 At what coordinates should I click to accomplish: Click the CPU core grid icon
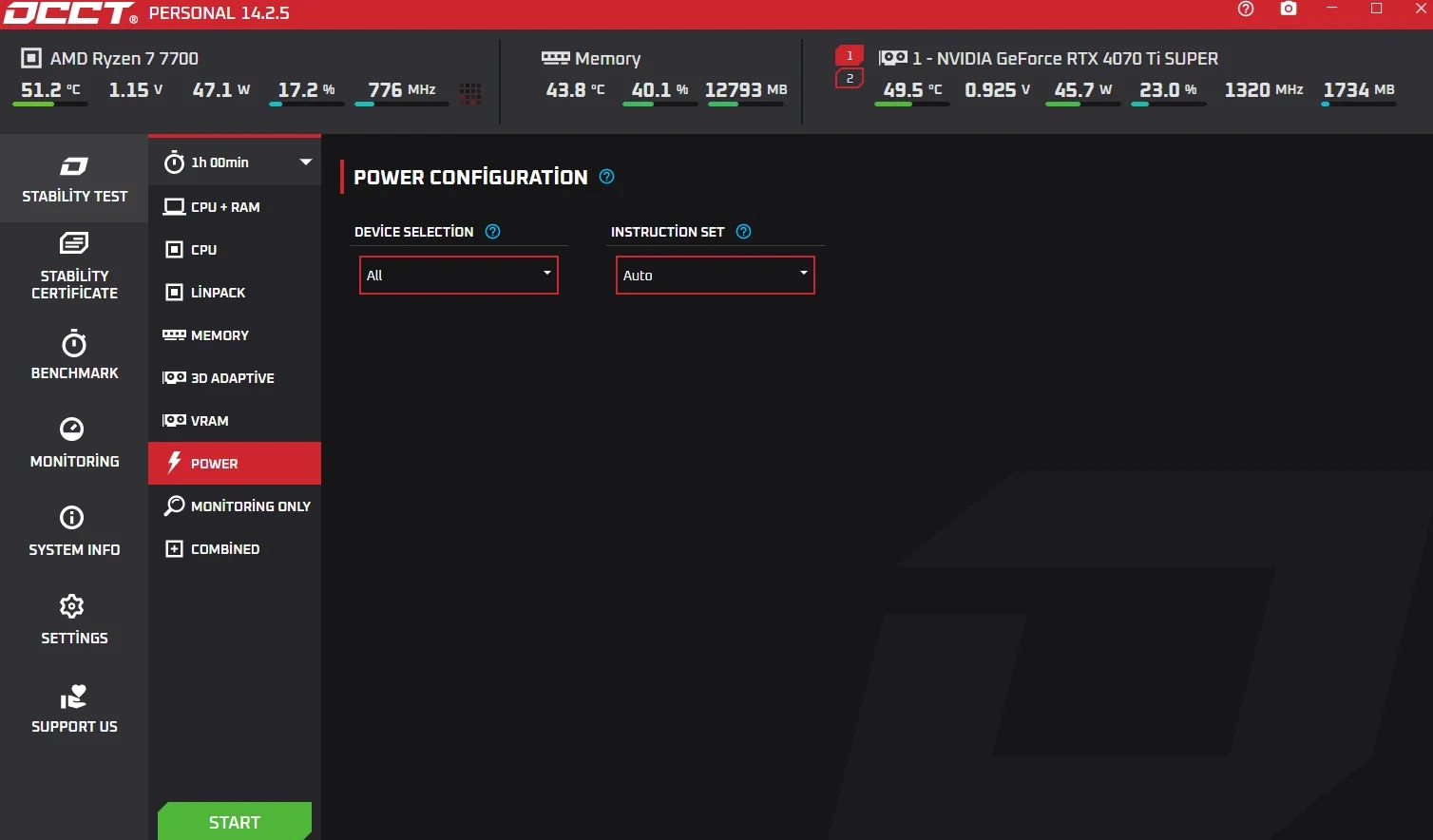pyautogui.click(x=470, y=93)
